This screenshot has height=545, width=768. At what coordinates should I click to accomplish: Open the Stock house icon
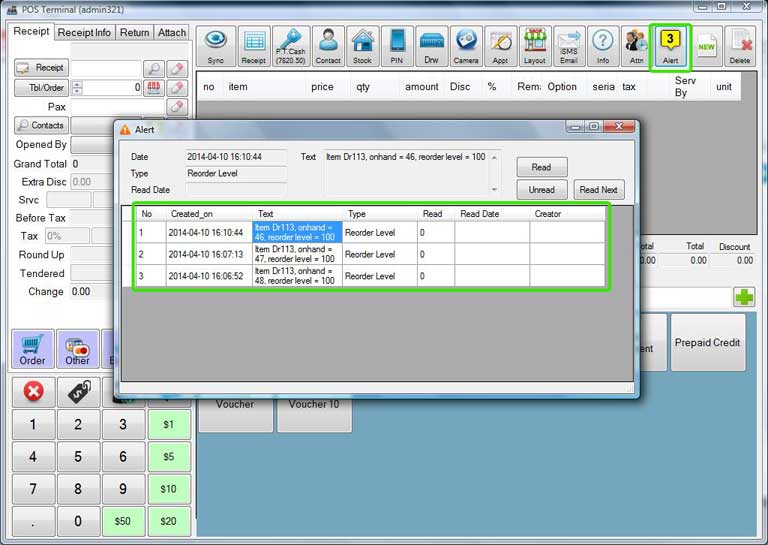(x=362, y=46)
